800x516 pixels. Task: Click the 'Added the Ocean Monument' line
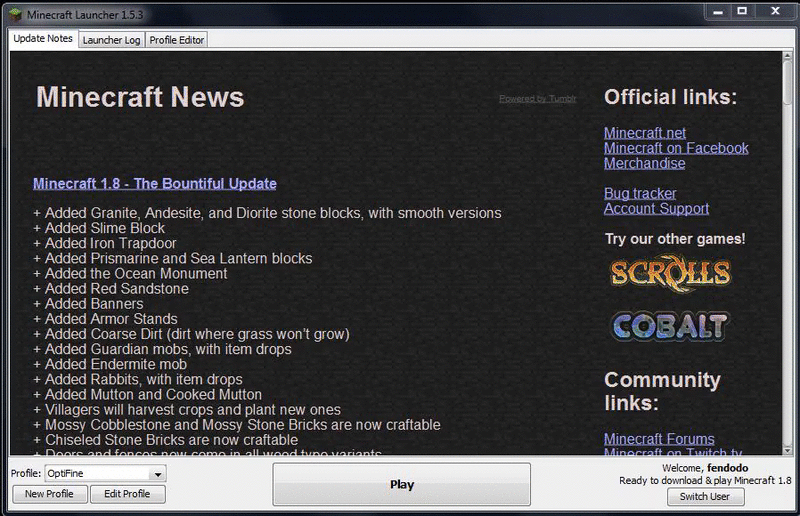click(131, 274)
